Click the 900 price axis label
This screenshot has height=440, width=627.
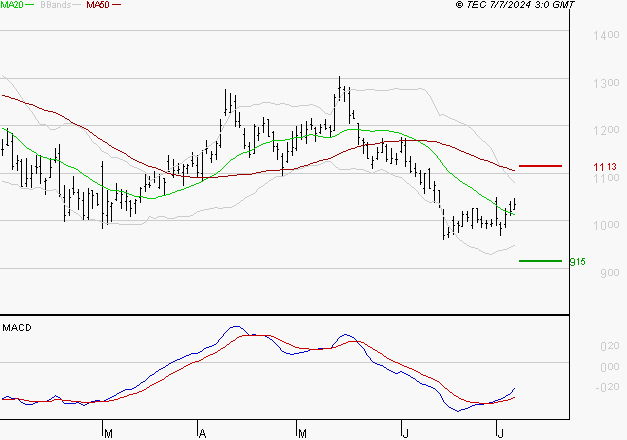610,273
